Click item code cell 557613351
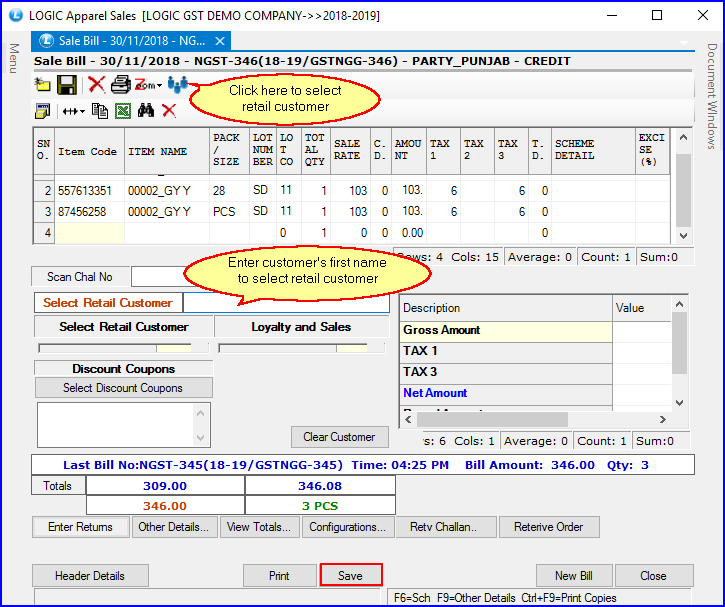Viewport: 725px width, 607px height. (x=90, y=190)
